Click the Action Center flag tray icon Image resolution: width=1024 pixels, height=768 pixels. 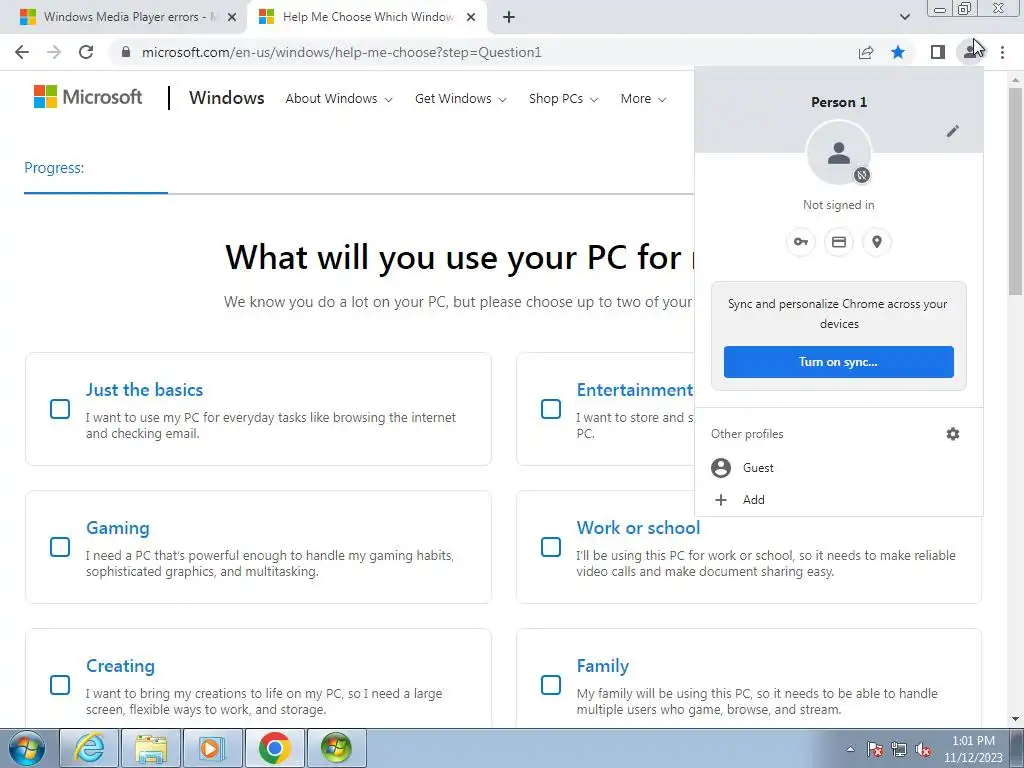click(x=875, y=749)
